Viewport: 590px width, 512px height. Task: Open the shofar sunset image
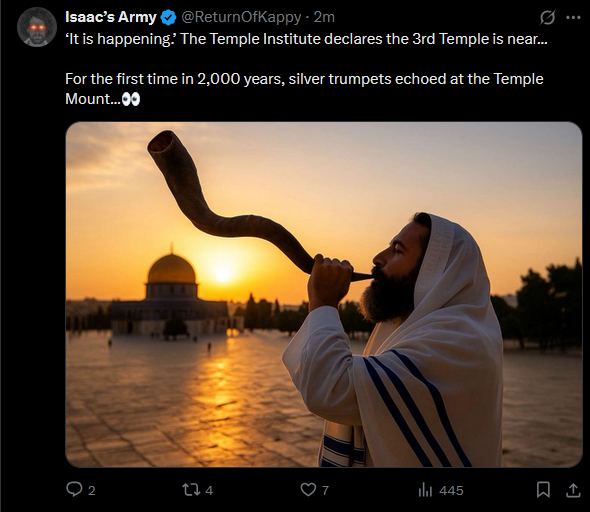click(x=324, y=295)
